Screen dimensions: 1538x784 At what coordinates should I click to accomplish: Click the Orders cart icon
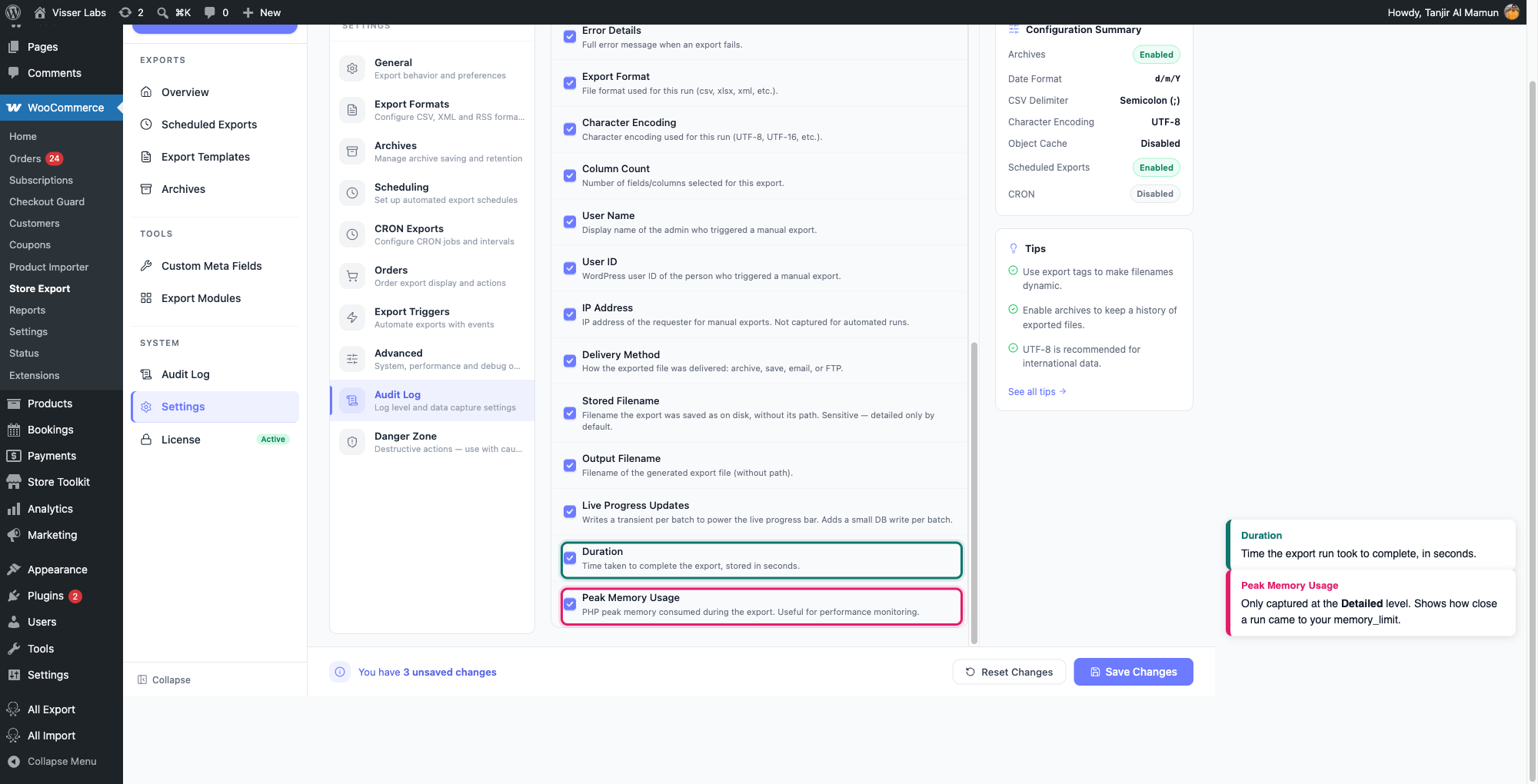click(352, 276)
